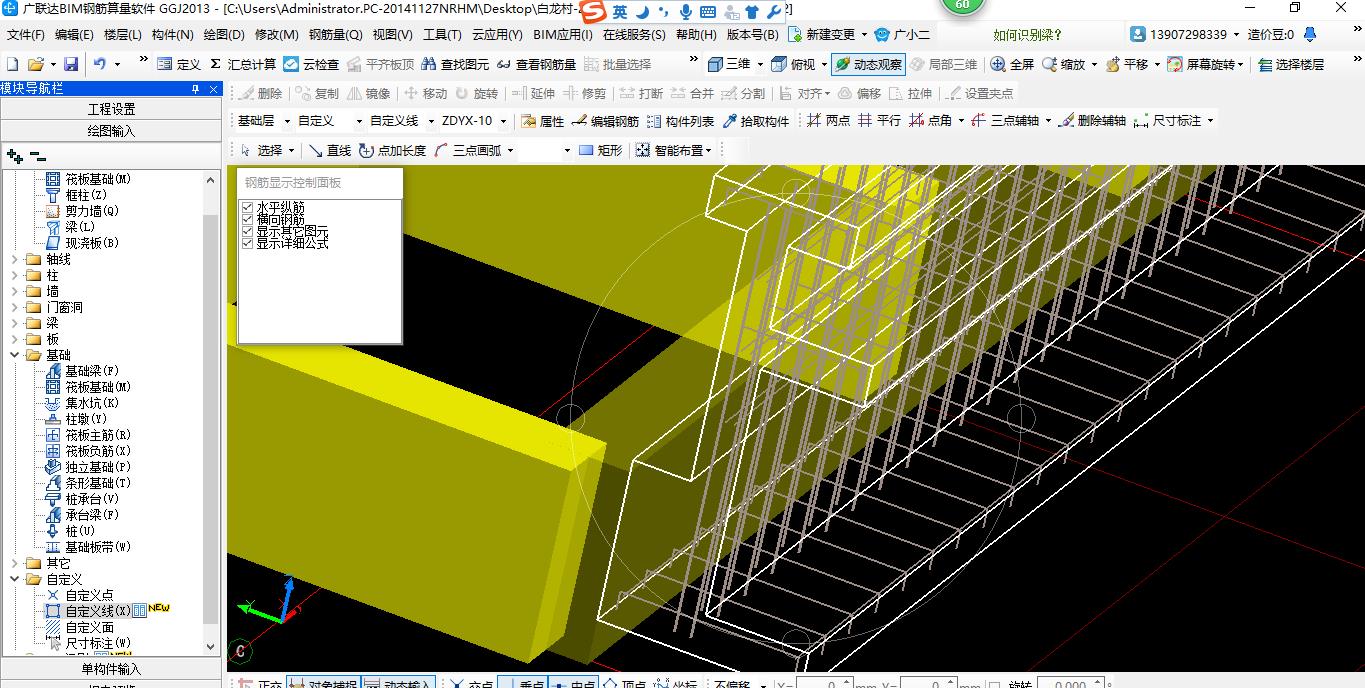The width and height of the screenshot is (1365, 688).
Task: Open 构件列表 component list
Action: [x=680, y=121]
